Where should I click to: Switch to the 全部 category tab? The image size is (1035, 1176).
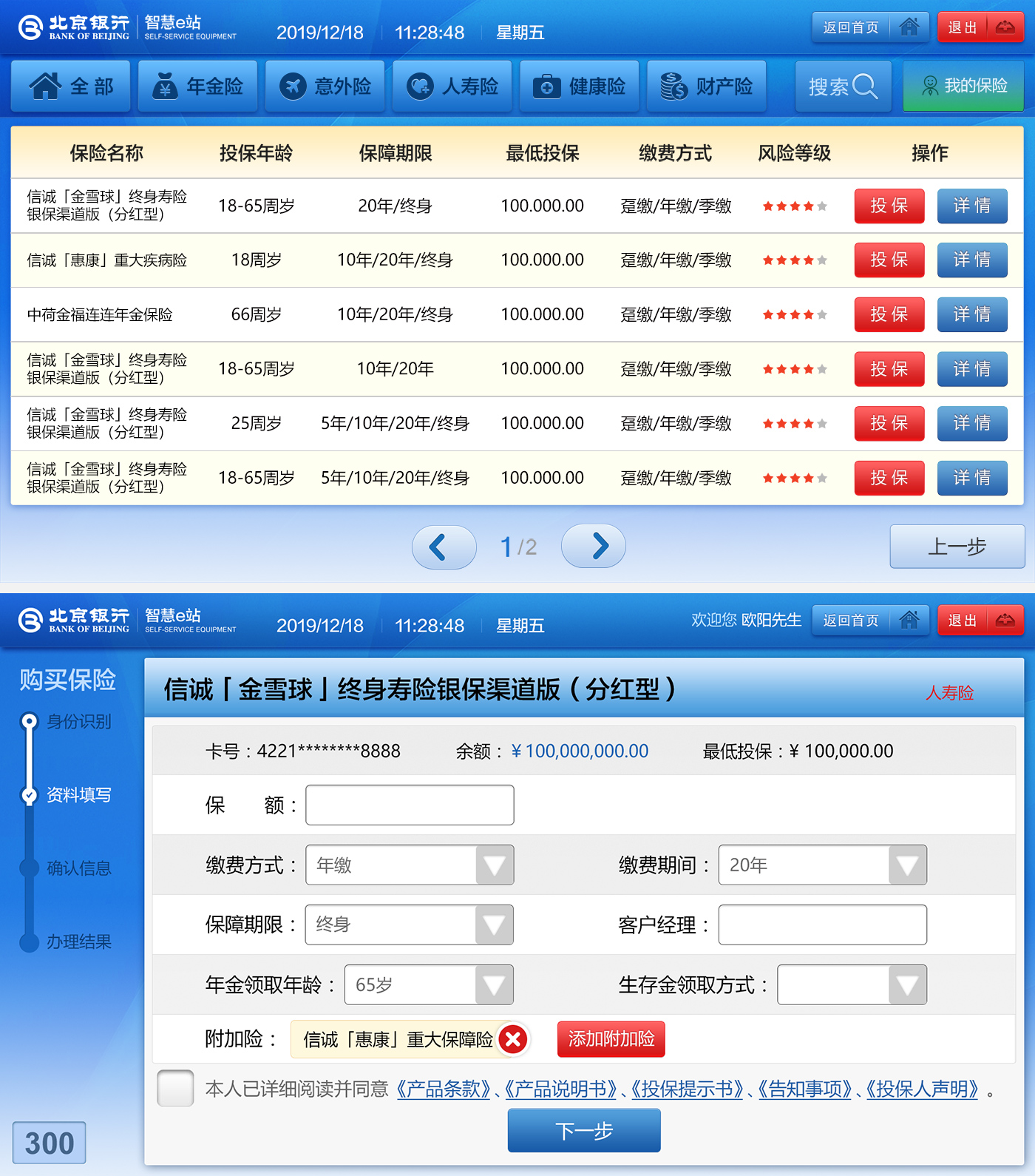pyautogui.click(x=71, y=86)
